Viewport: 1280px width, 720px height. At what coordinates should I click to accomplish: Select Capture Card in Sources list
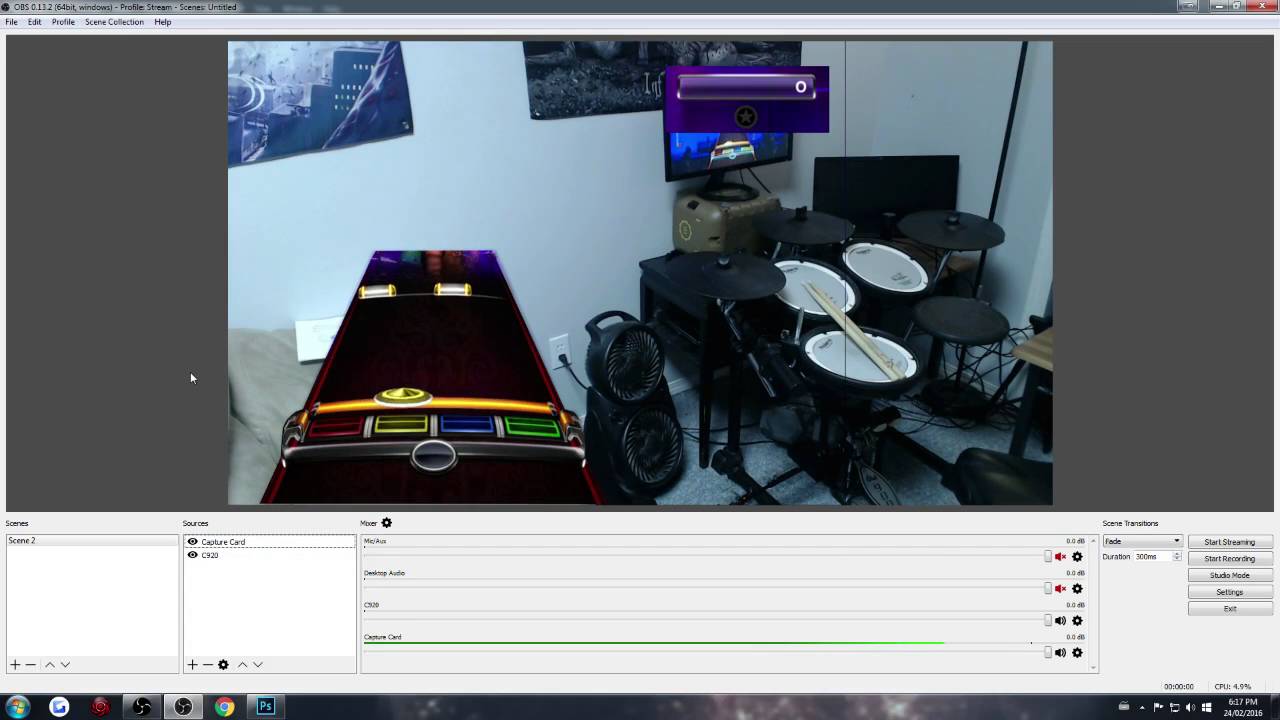[269, 542]
